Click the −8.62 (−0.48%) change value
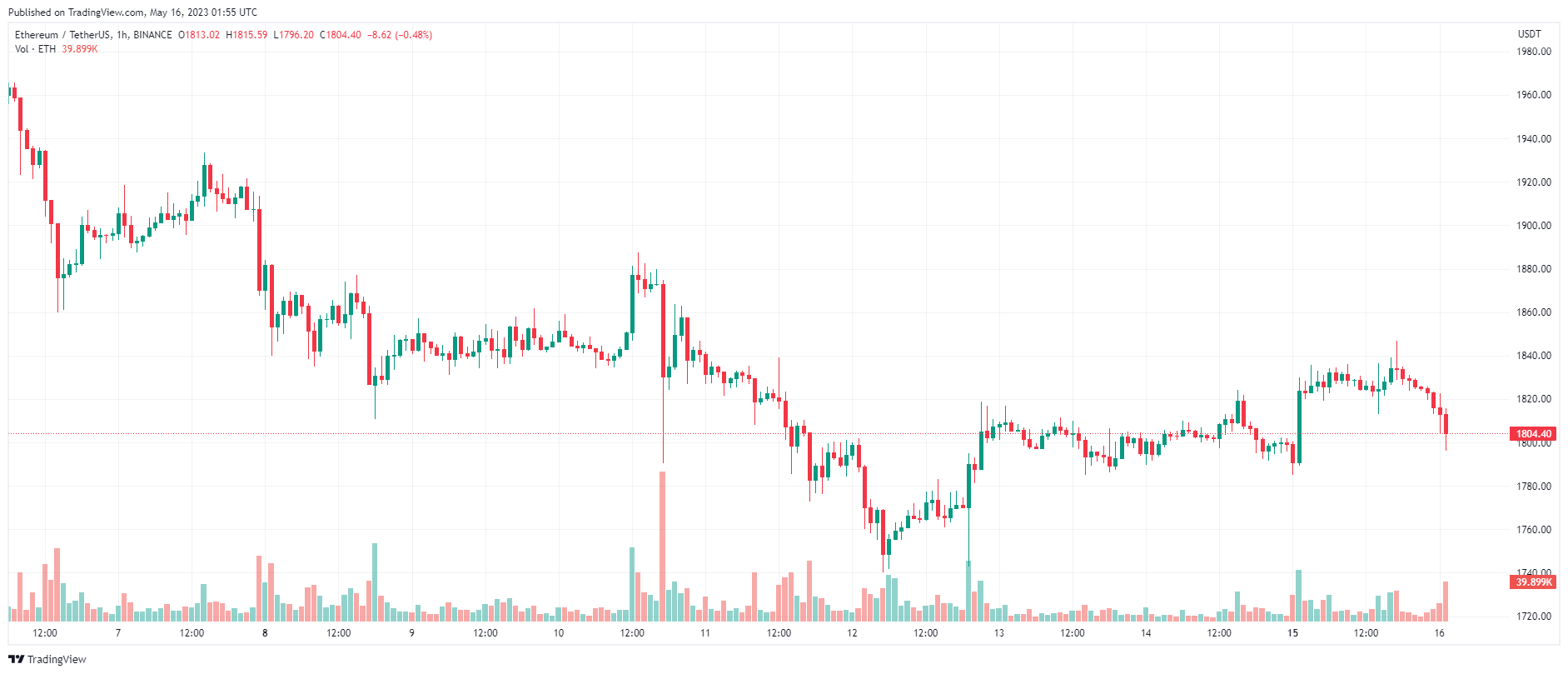 click(400, 35)
